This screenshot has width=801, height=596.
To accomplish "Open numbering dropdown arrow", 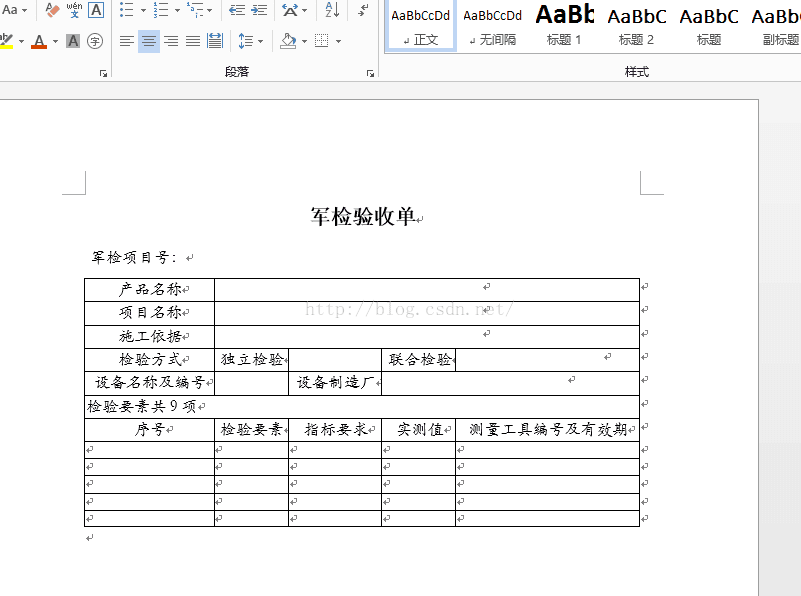I will 177,10.
